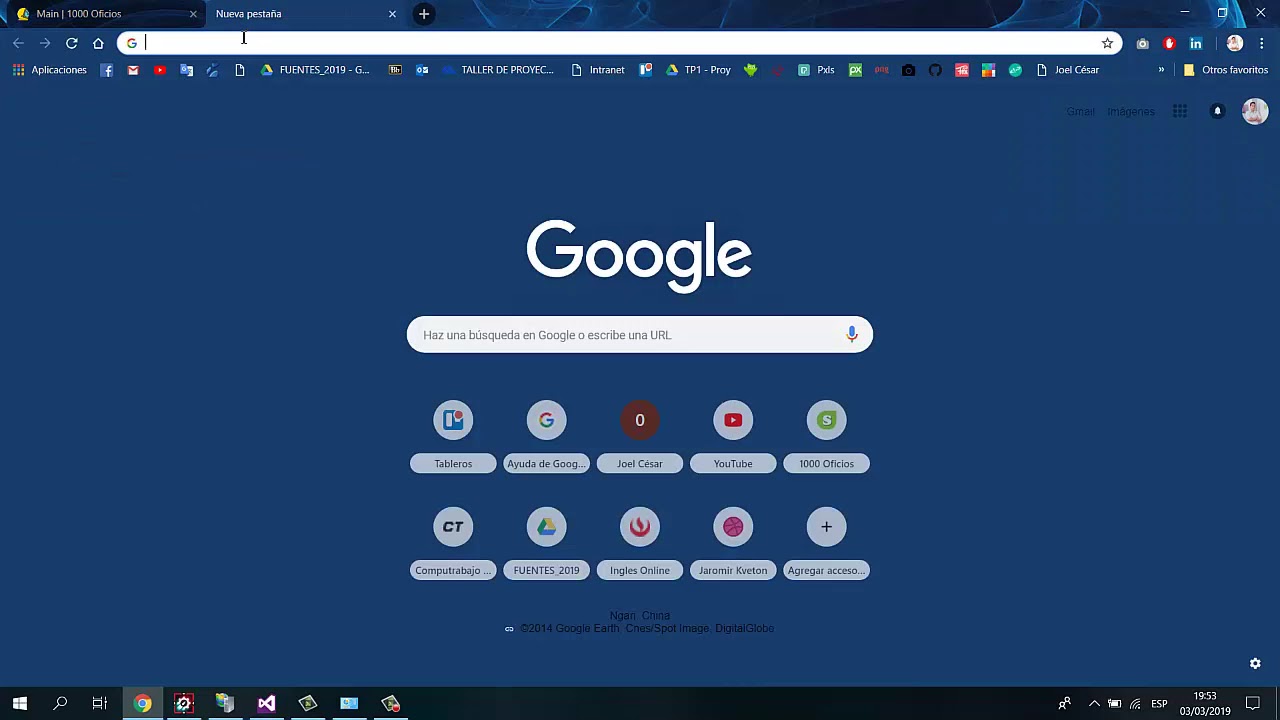1280x720 pixels.
Task: Open the FUENTES_2019 shortcut tile
Action: point(546,543)
